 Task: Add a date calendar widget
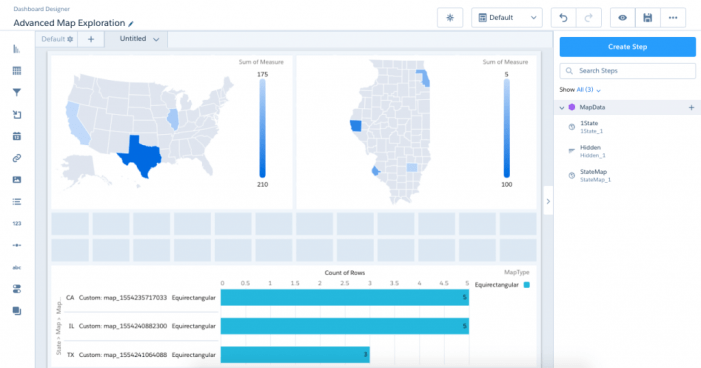click(17, 136)
